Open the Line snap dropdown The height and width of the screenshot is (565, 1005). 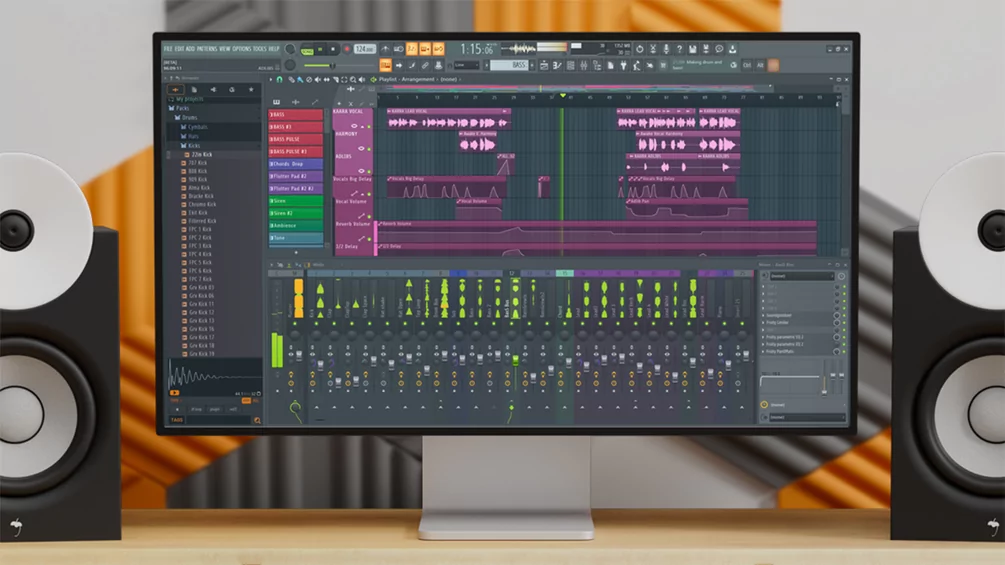[x=466, y=65]
